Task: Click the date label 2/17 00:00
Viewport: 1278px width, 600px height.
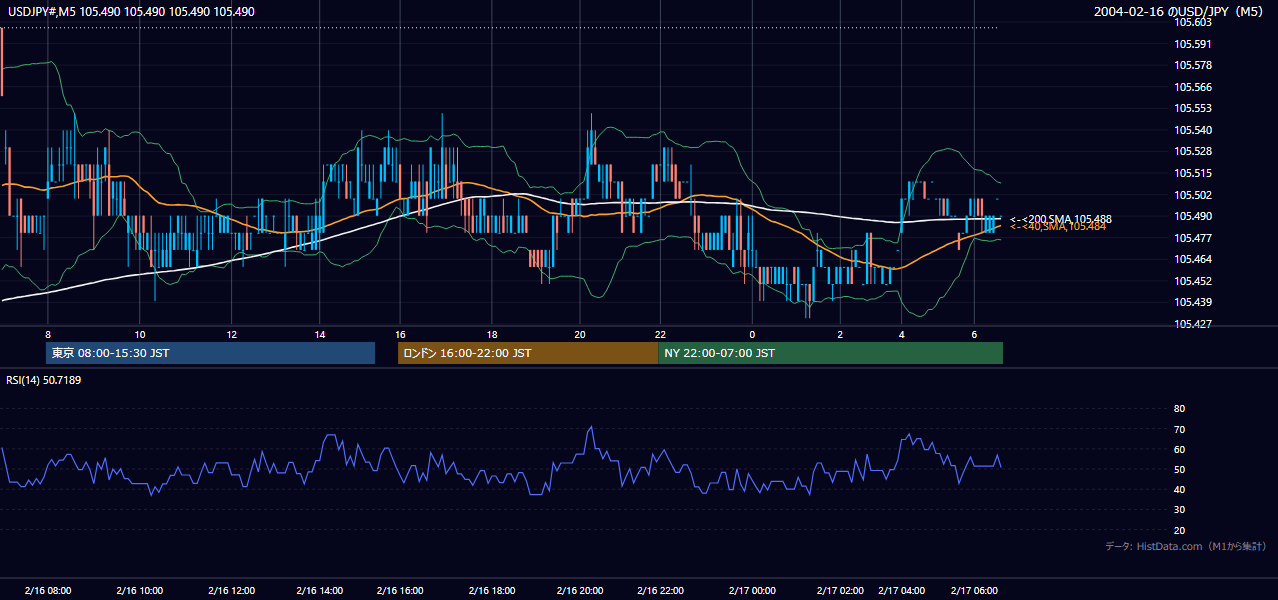Action: pos(752,590)
